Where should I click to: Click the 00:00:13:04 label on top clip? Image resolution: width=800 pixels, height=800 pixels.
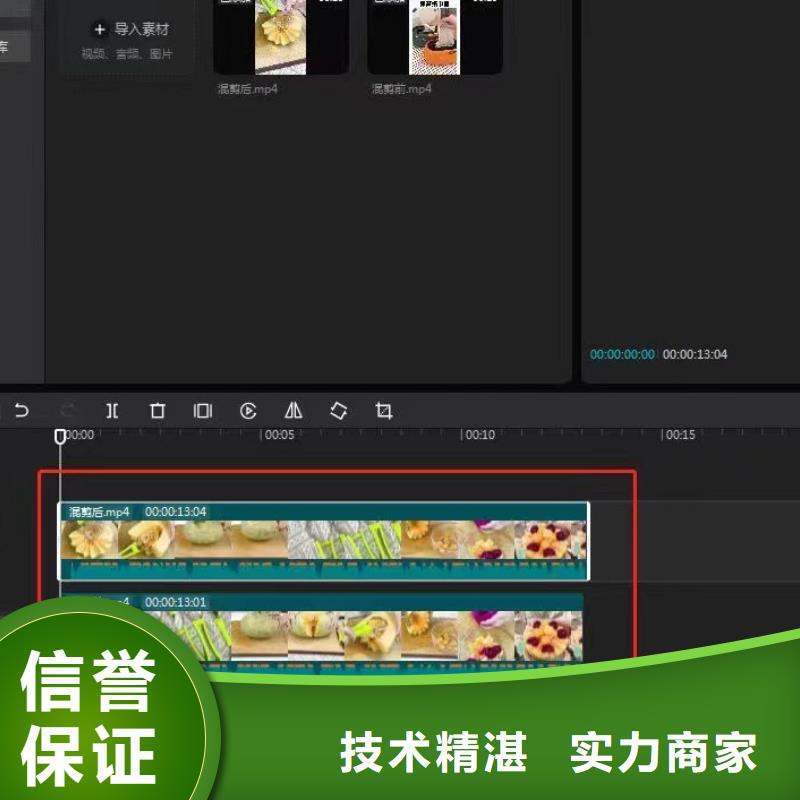[176, 512]
